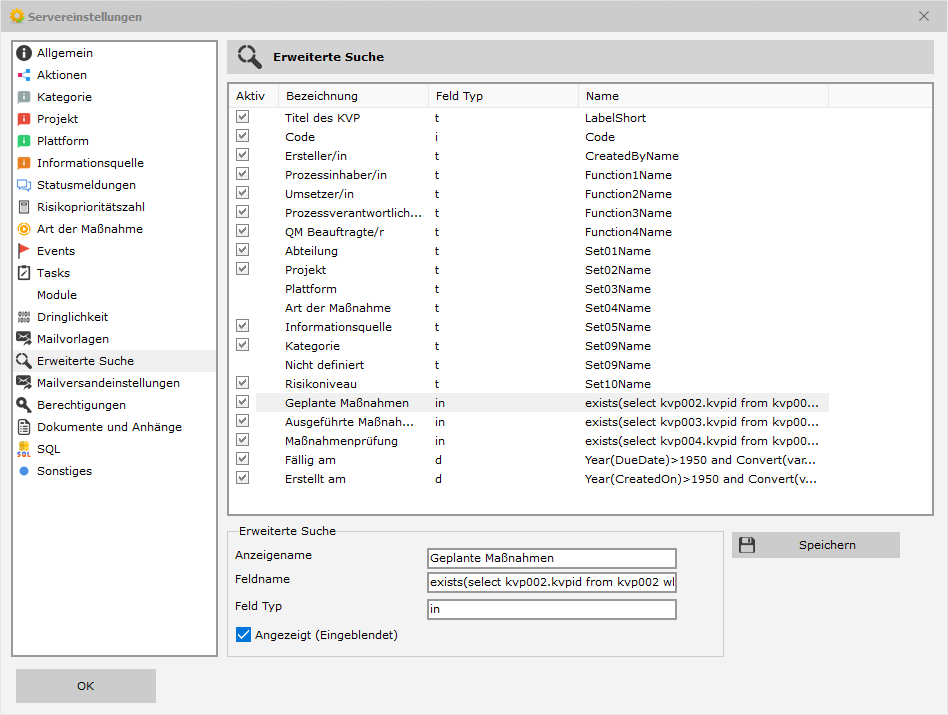Click the Set02Name cell
948x715 pixels.
(x=618, y=270)
